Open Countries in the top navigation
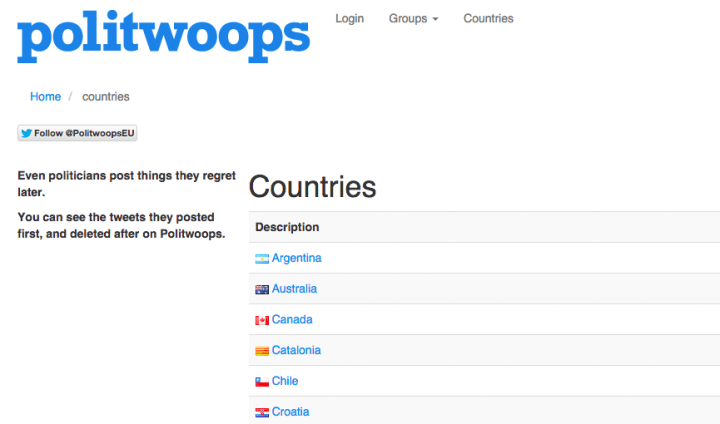 tap(488, 18)
